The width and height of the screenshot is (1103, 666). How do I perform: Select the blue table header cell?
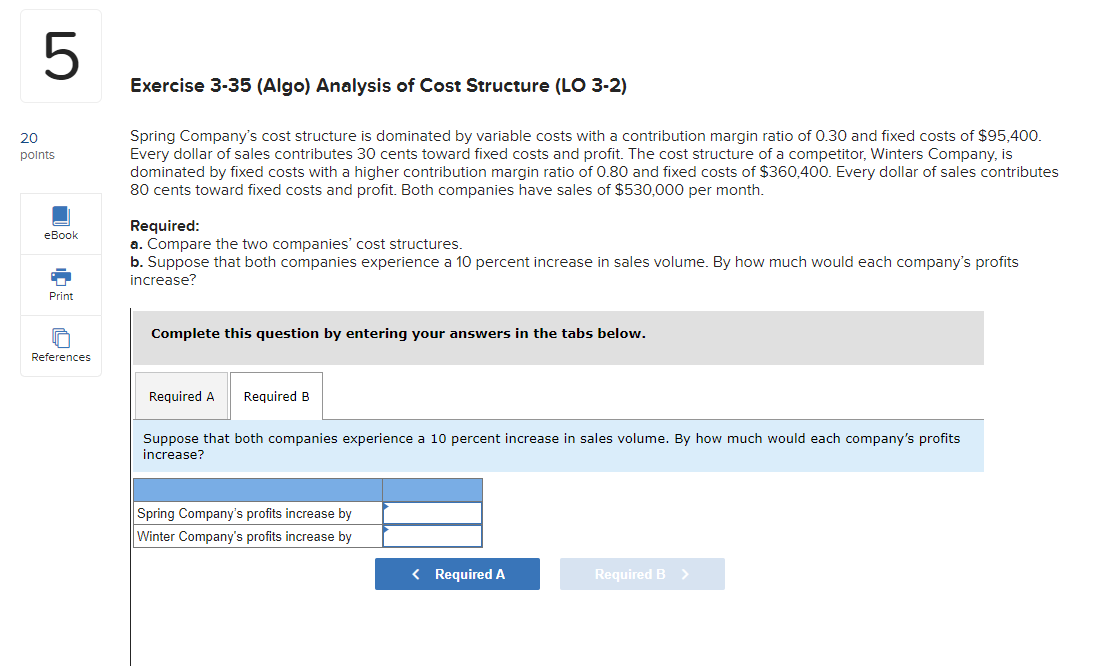(x=432, y=489)
